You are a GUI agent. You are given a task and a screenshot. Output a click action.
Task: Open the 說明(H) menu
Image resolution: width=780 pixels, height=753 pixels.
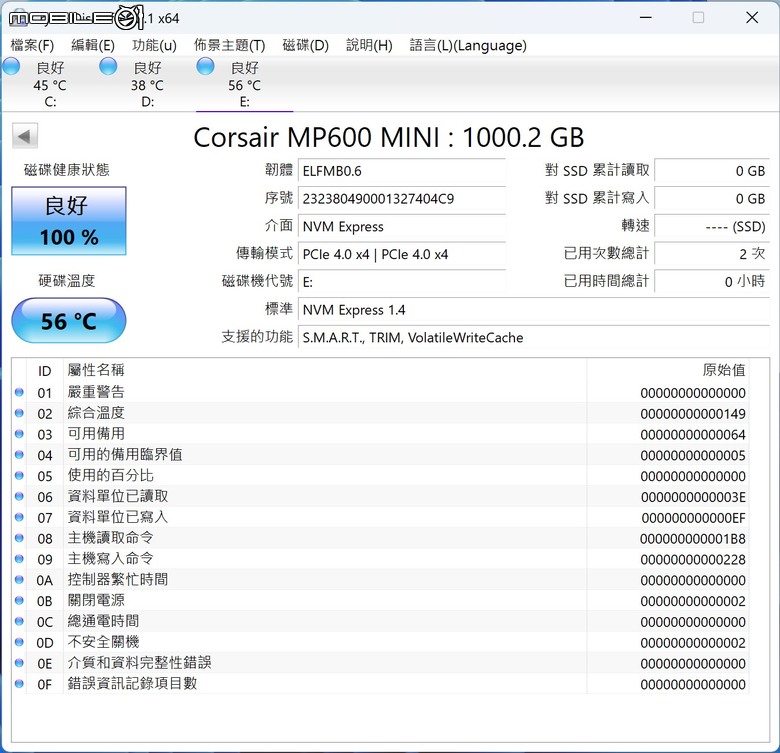pyautogui.click(x=369, y=45)
